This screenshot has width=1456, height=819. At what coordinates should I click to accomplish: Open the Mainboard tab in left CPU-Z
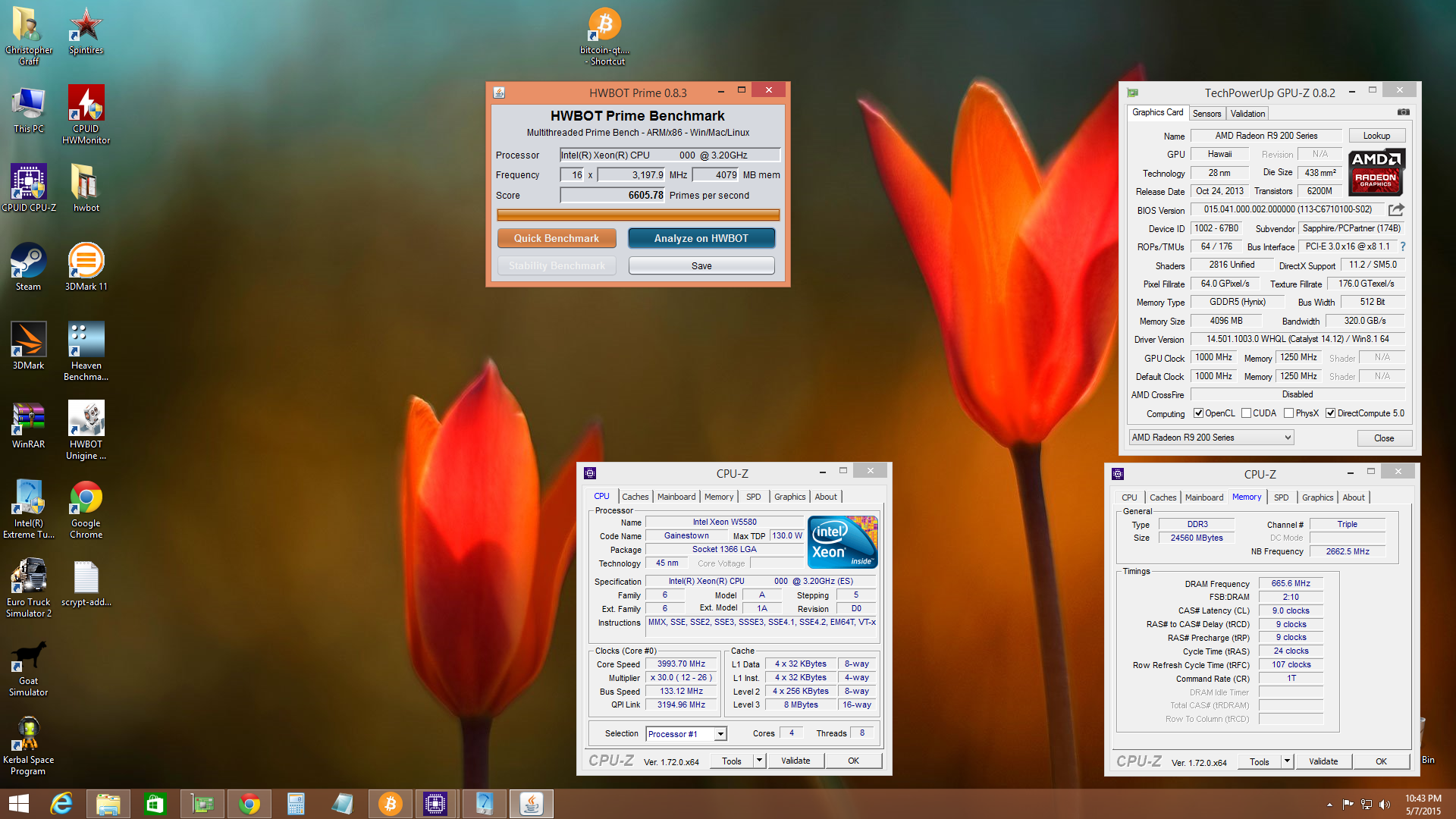[x=676, y=497]
